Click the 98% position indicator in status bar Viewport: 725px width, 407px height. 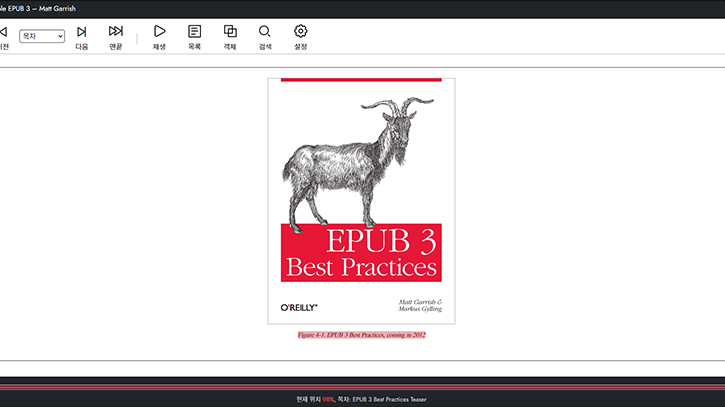click(x=328, y=399)
